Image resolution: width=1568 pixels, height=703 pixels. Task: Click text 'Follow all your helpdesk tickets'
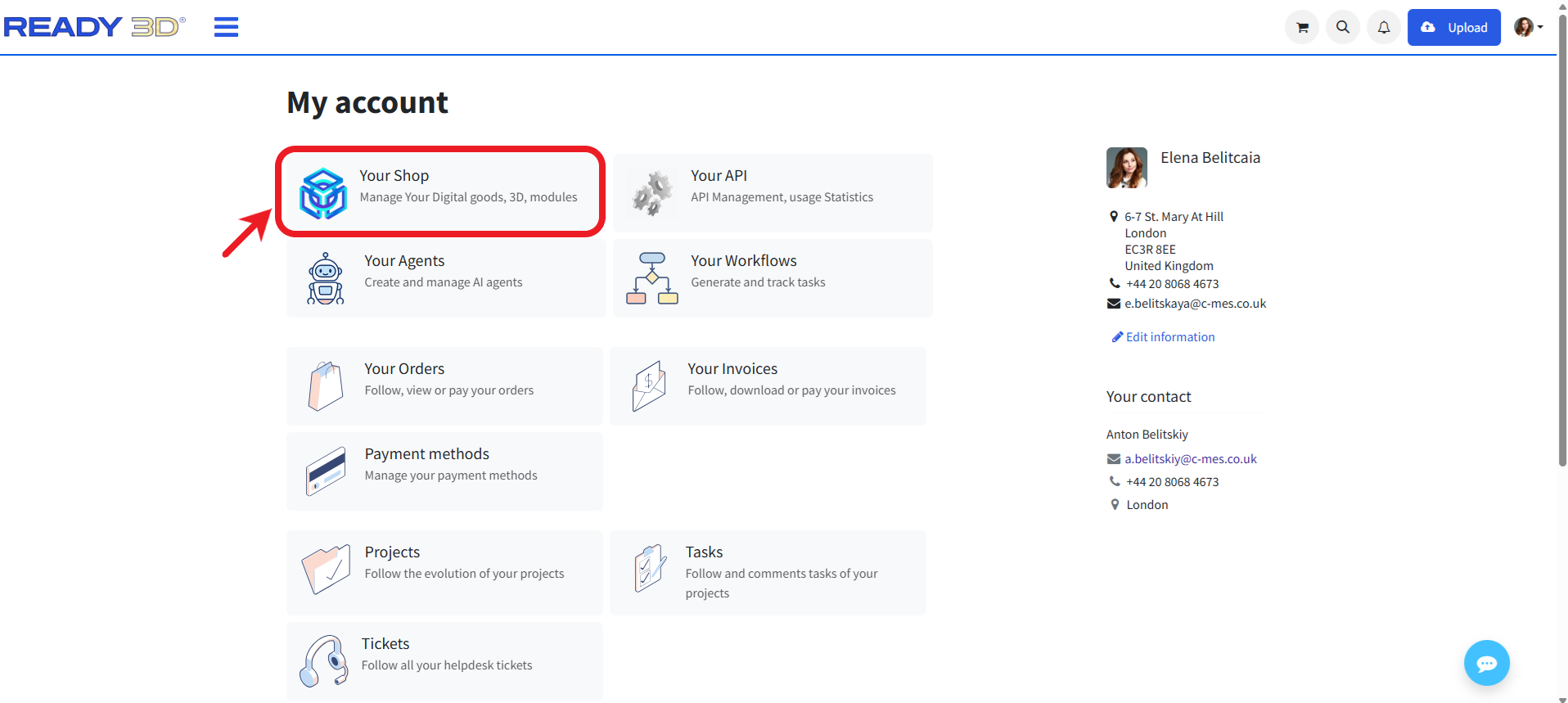click(x=447, y=665)
